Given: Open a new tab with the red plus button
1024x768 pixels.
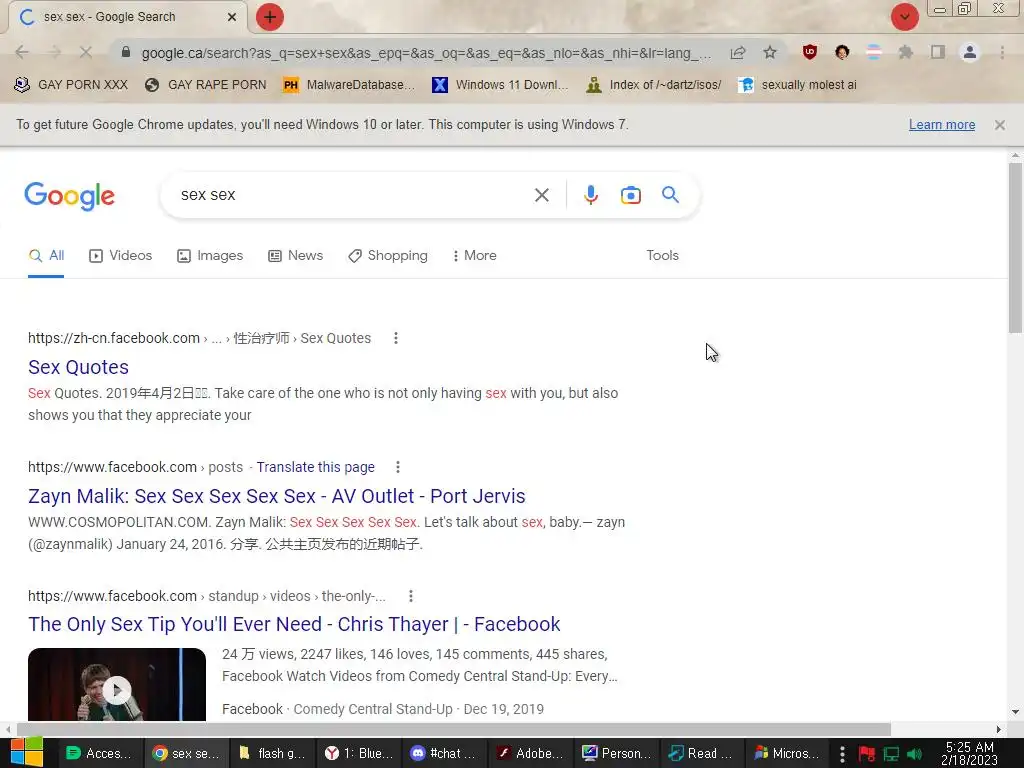Looking at the screenshot, I should (x=270, y=17).
